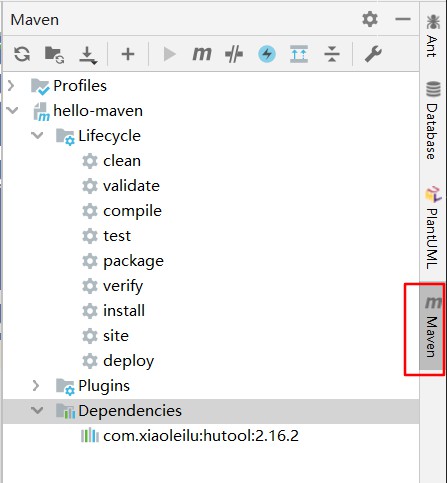Add Maven project with plus icon

128,54
